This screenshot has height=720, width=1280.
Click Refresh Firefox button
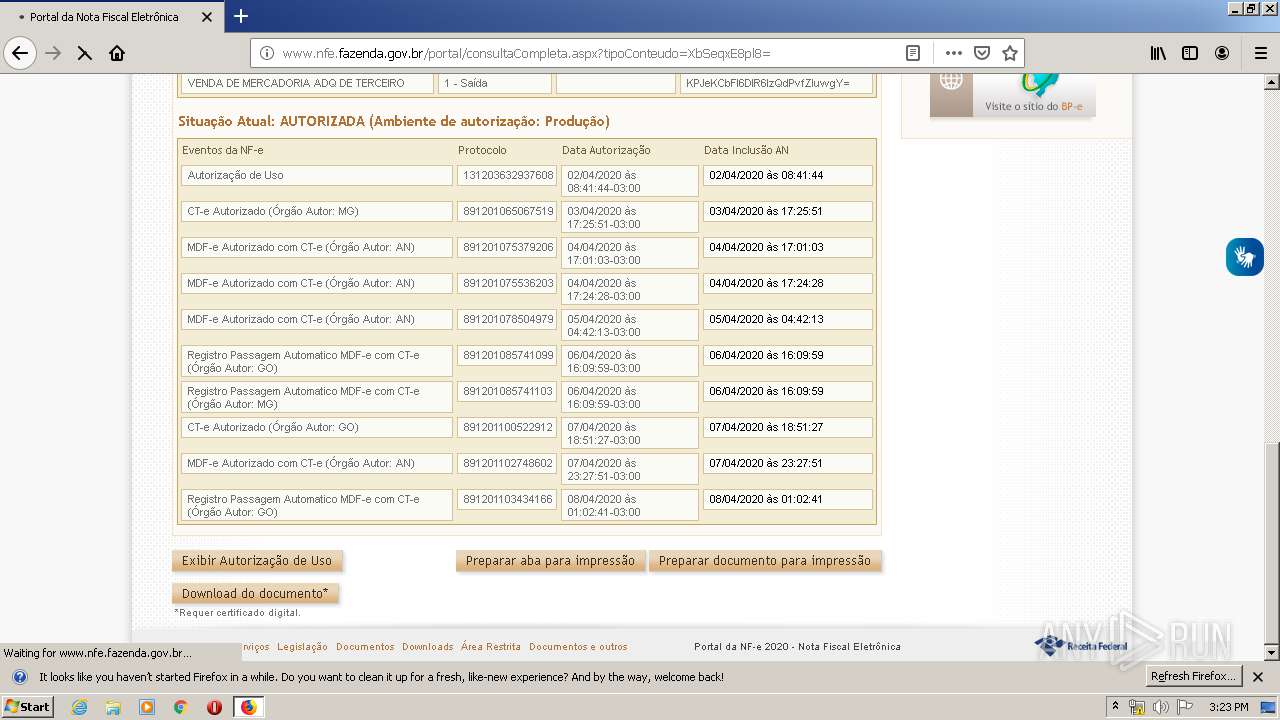click(1195, 677)
